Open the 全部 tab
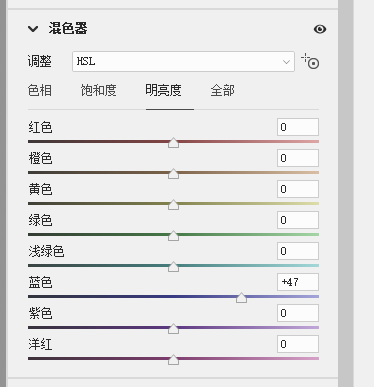Viewport: 374px width, 387px height. click(222, 91)
